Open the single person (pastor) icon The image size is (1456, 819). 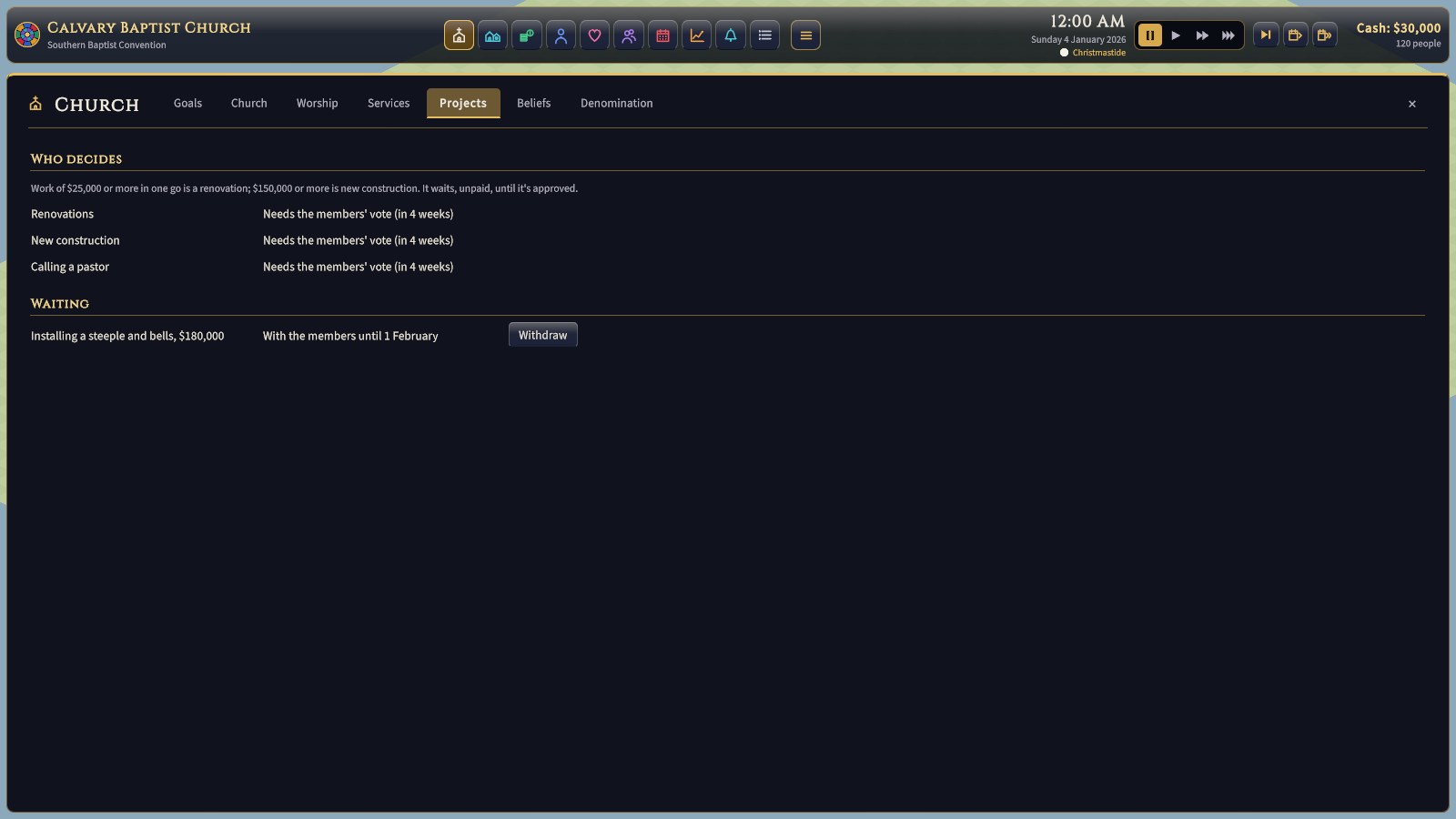click(561, 35)
